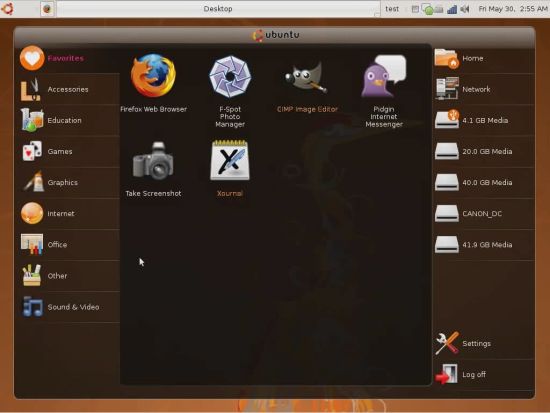550x413 pixels.
Task: Open Office category icon
Action: (32, 244)
